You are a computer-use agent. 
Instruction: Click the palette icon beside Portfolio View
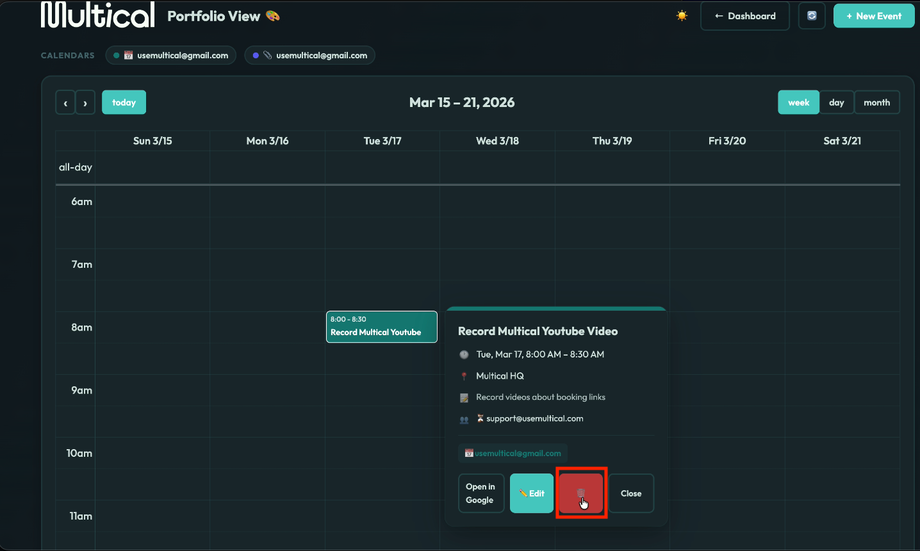click(x=273, y=16)
